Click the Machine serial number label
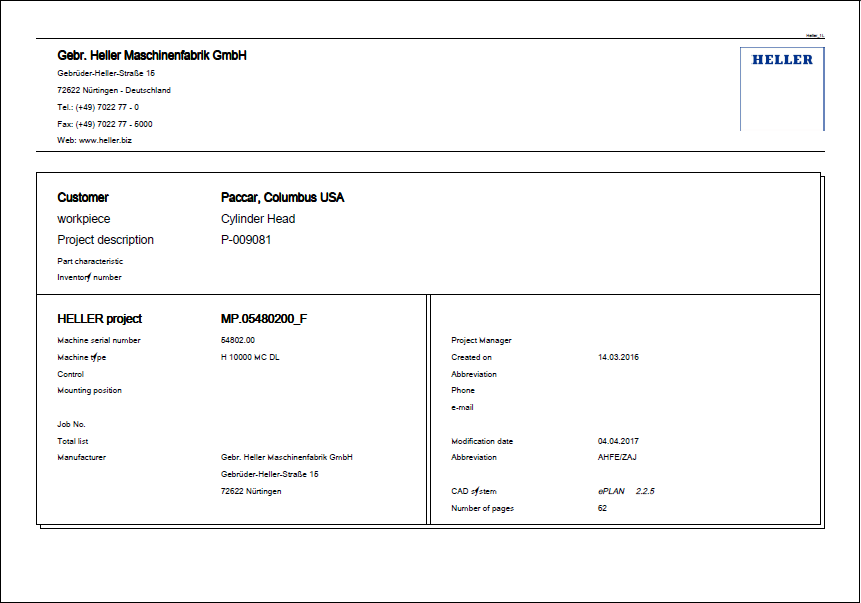Screen dimensions: 861x603 (99, 340)
